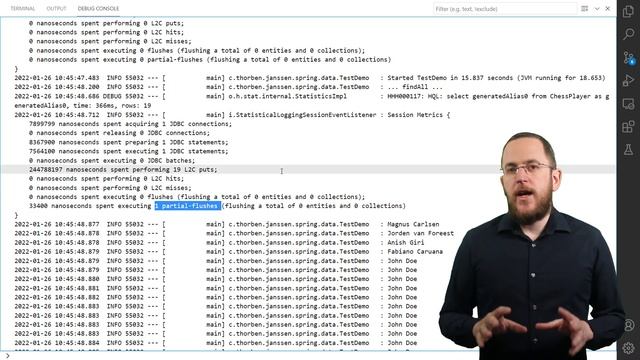Click the 'Magnus Carlsen' log line
This screenshot has height=360, width=640.
click(227, 224)
